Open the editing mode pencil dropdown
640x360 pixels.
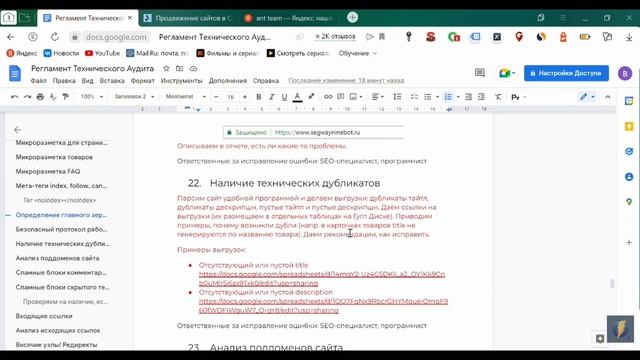587,97
